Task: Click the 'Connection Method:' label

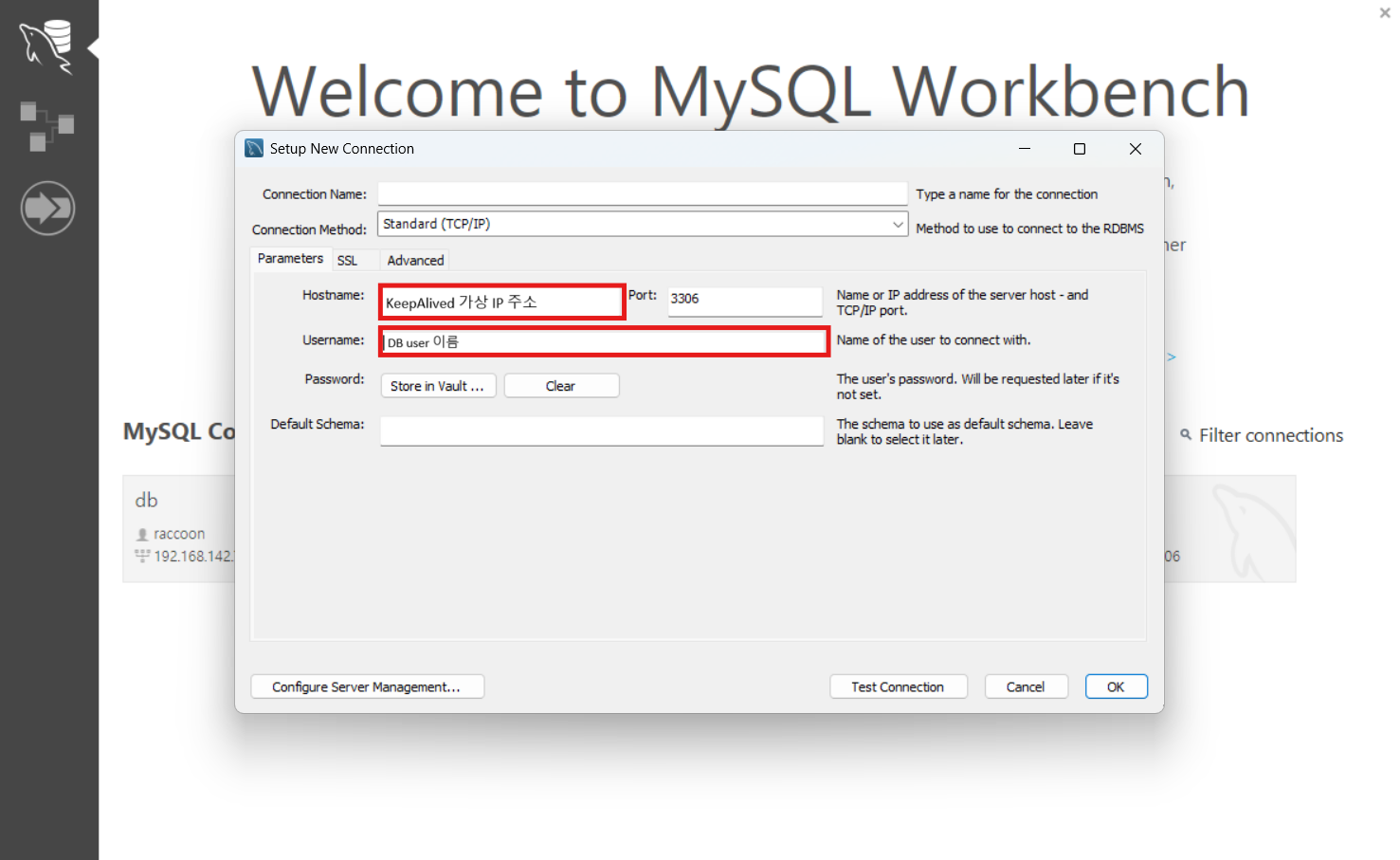Action: [x=309, y=229]
